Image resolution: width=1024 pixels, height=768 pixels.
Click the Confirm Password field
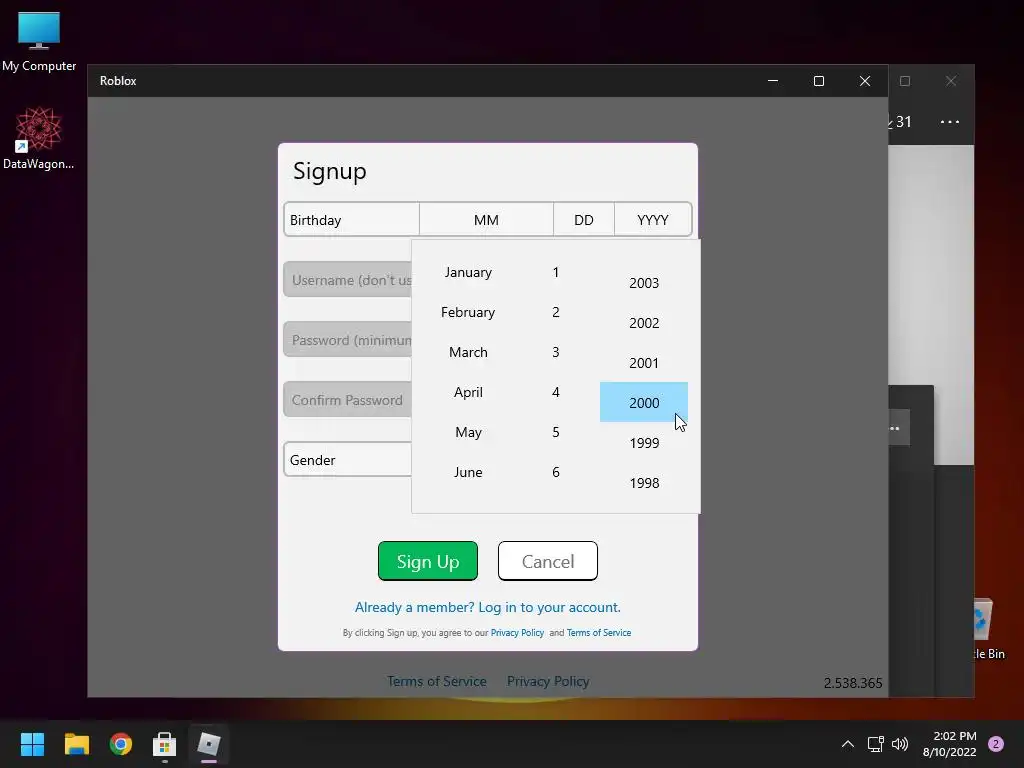tap(347, 400)
